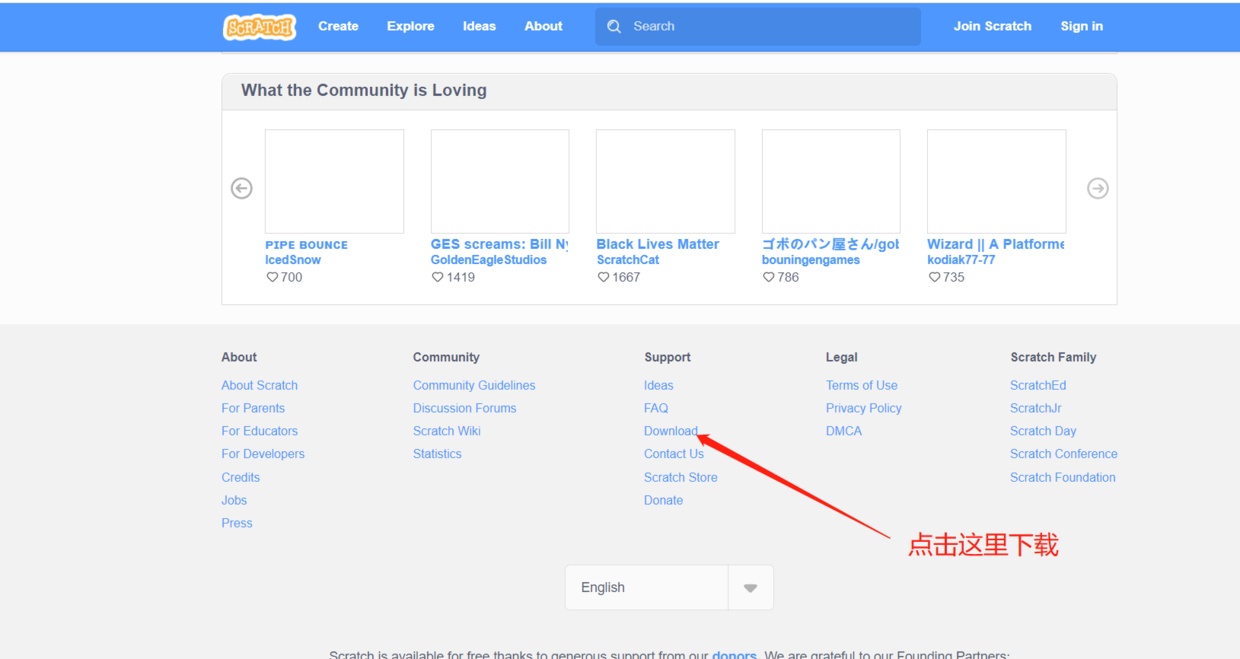Click the About Scratch footer link
Screen dimensions: 1240x659
point(259,385)
